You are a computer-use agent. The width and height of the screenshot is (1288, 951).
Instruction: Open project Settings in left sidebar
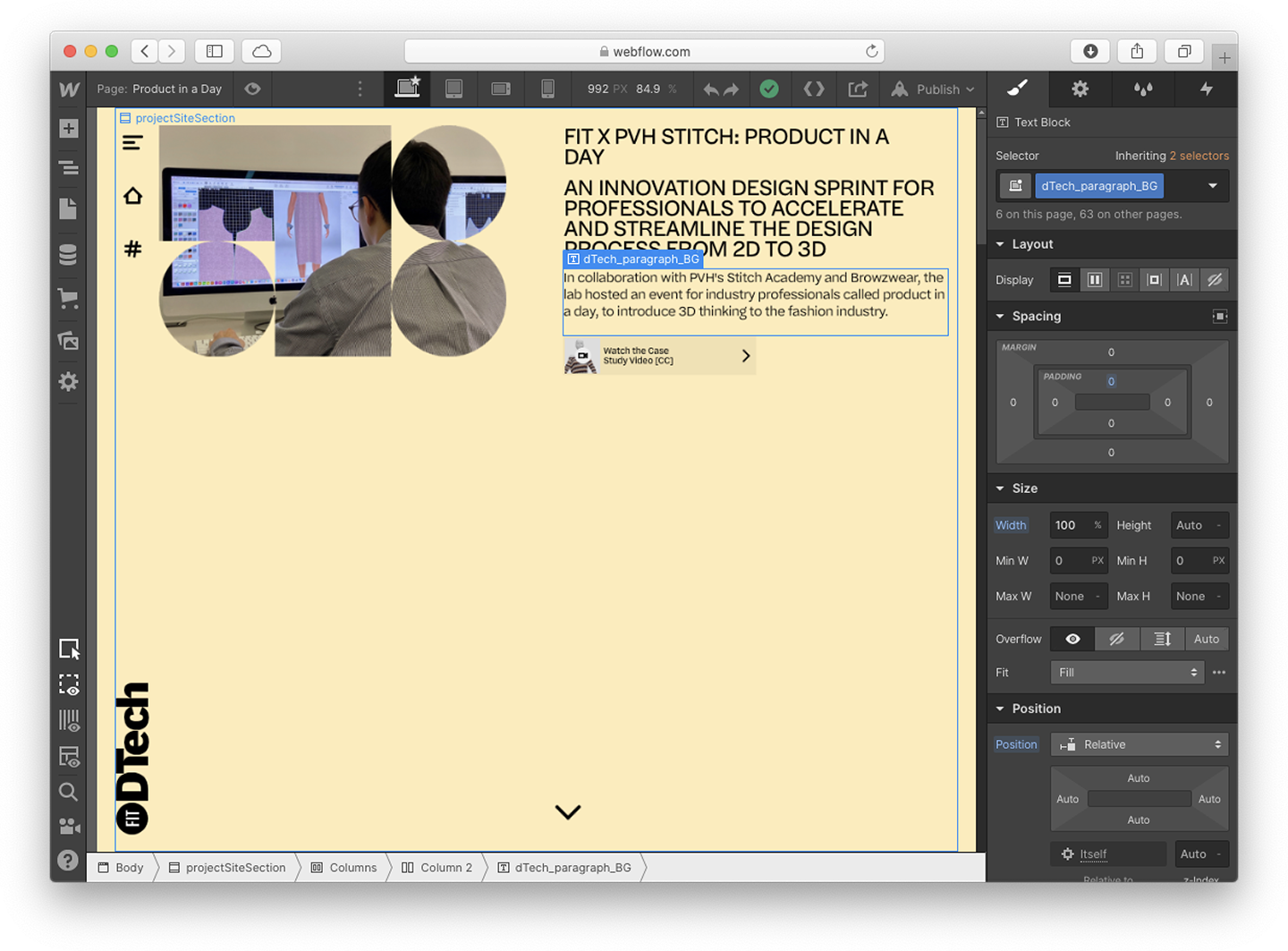[69, 382]
